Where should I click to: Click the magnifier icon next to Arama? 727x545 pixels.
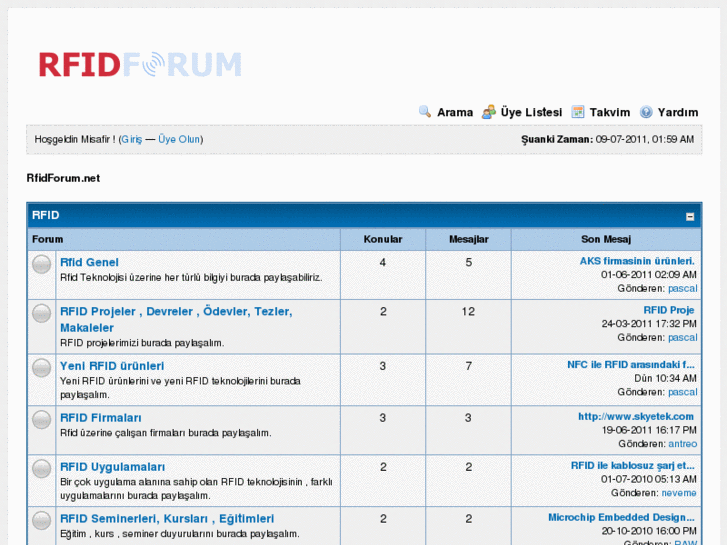coord(425,112)
